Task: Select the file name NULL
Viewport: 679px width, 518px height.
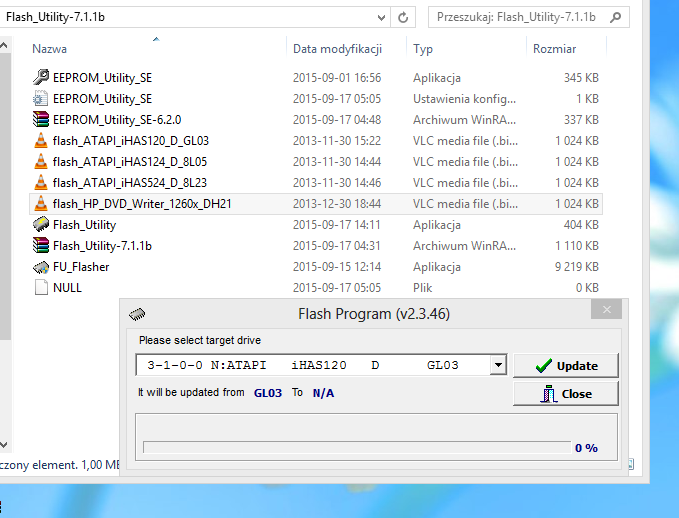Action: (x=67, y=288)
